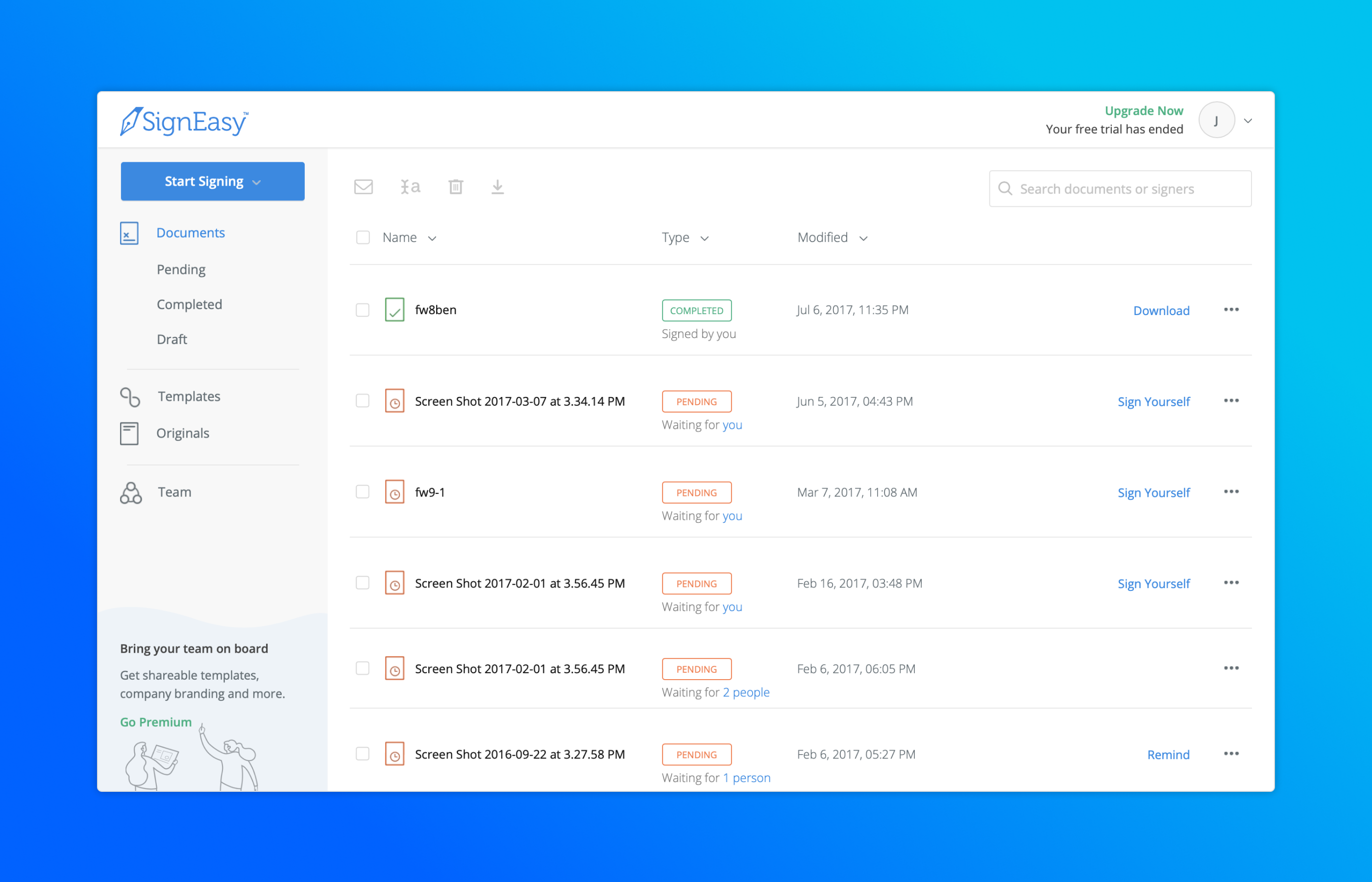Download the fw8ben document
The width and height of the screenshot is (1372, 882).
[x=1161, y=311]
